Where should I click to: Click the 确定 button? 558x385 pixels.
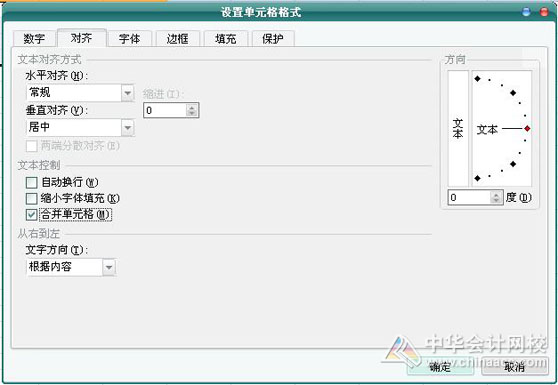pyautogui.click(x=440, y=366)
